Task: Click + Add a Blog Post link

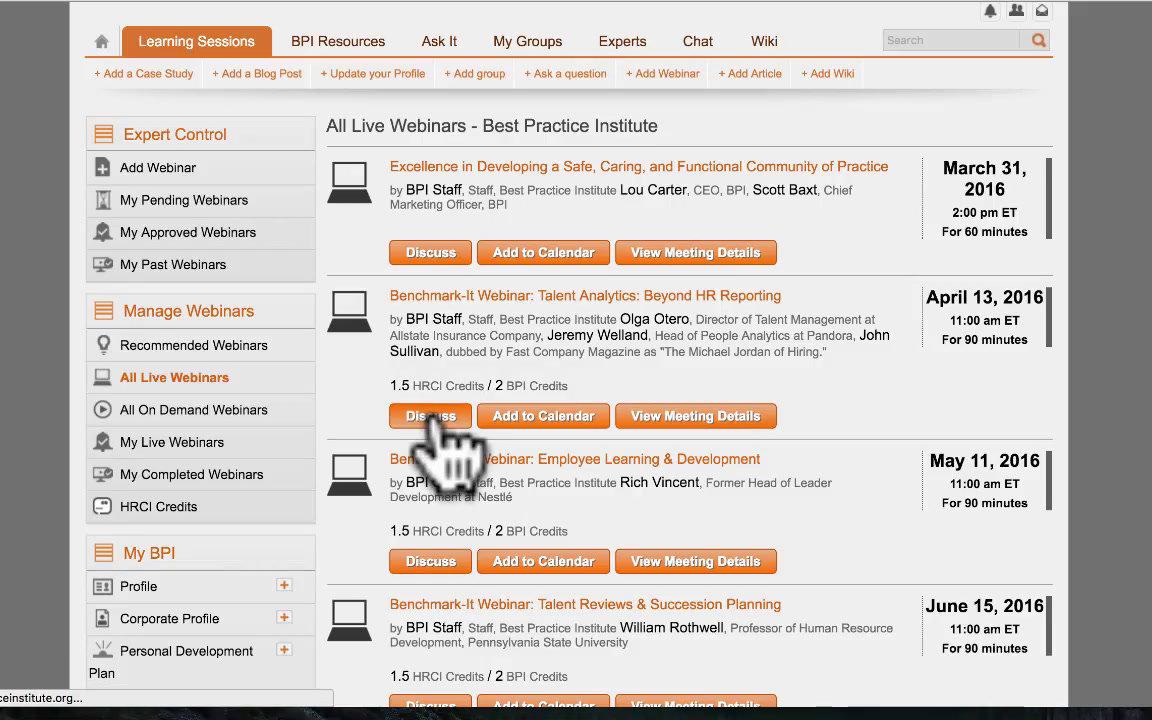Action: point(257,73)
